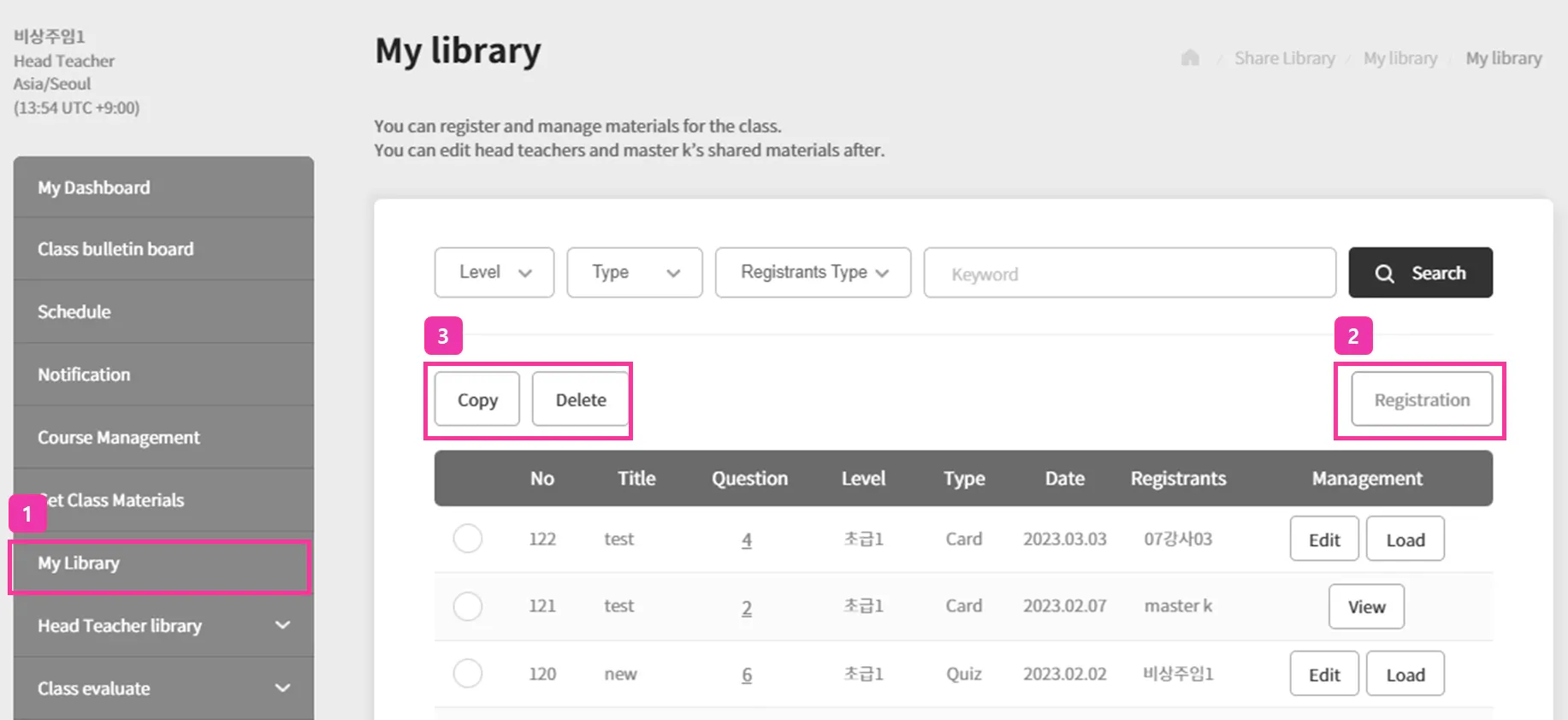This screenshot has height=720, width=1568.
Task: Open the Registrants Type dropdown
Action: [x=813, y=273]
